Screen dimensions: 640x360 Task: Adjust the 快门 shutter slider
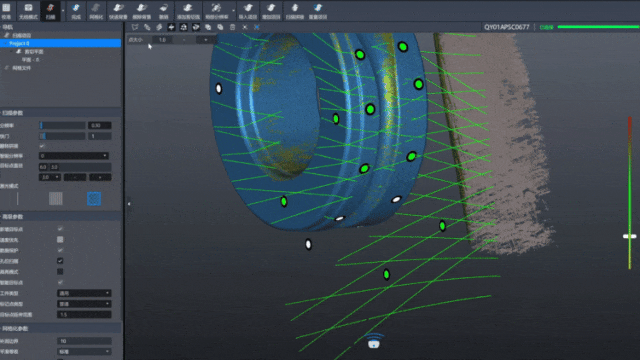(x=62, y=136)
